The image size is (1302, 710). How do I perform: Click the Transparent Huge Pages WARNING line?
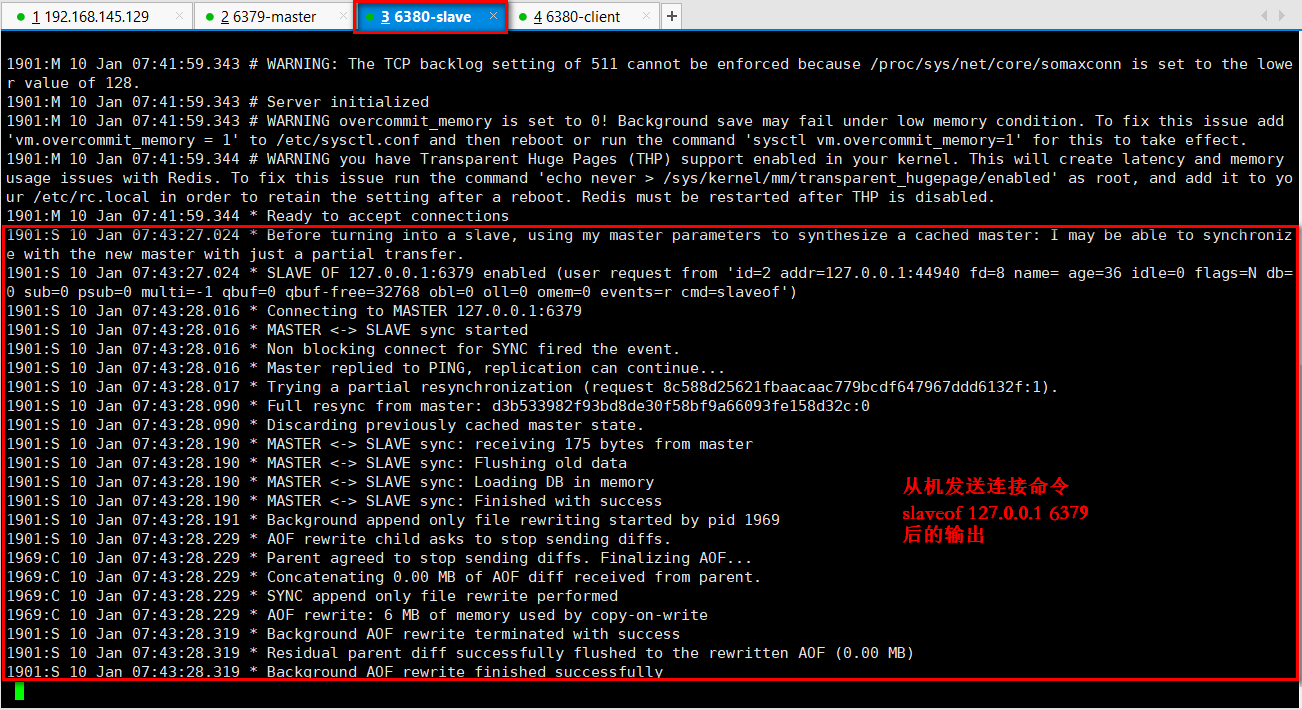649,177
